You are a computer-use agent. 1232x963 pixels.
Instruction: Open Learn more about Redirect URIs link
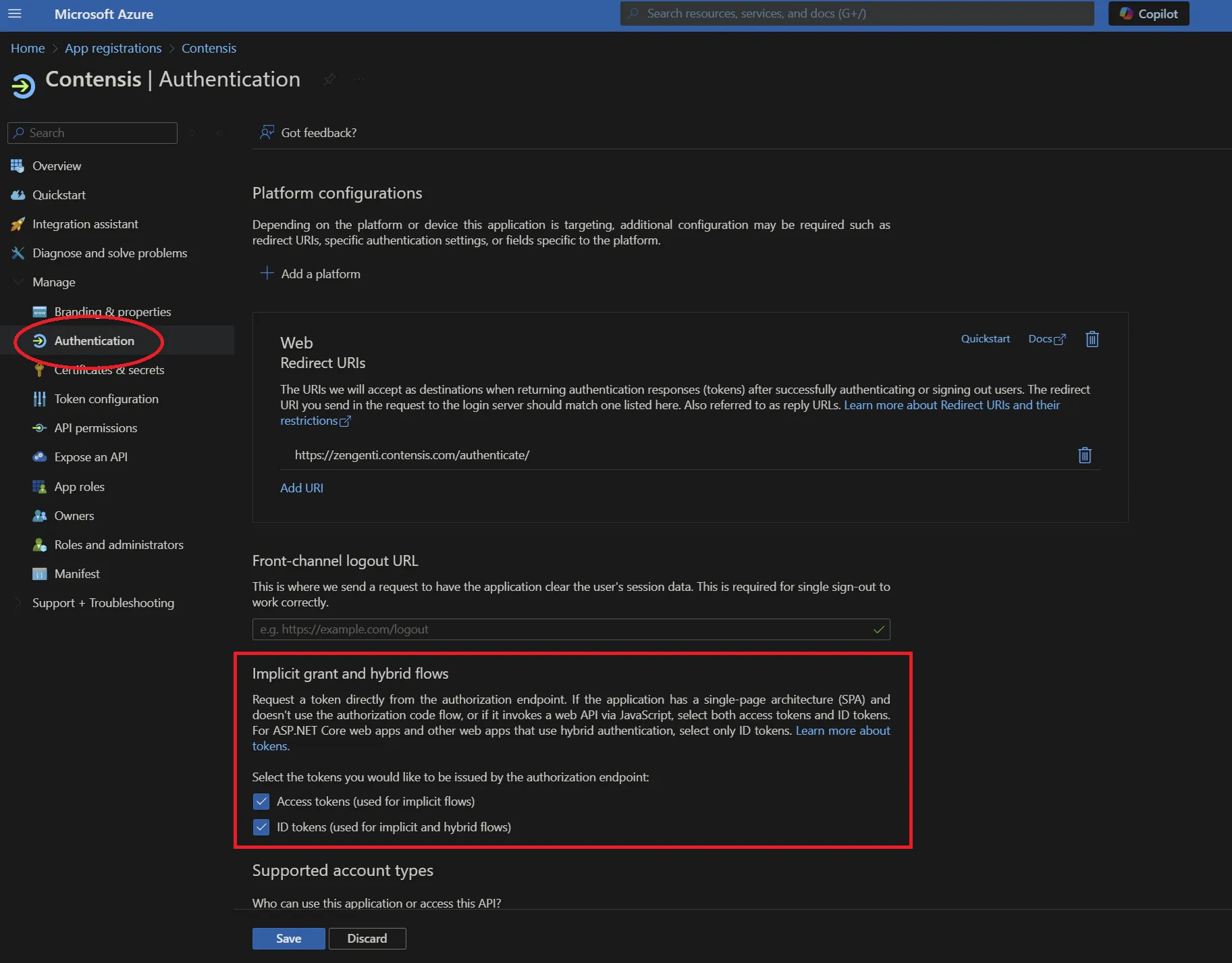952,405
